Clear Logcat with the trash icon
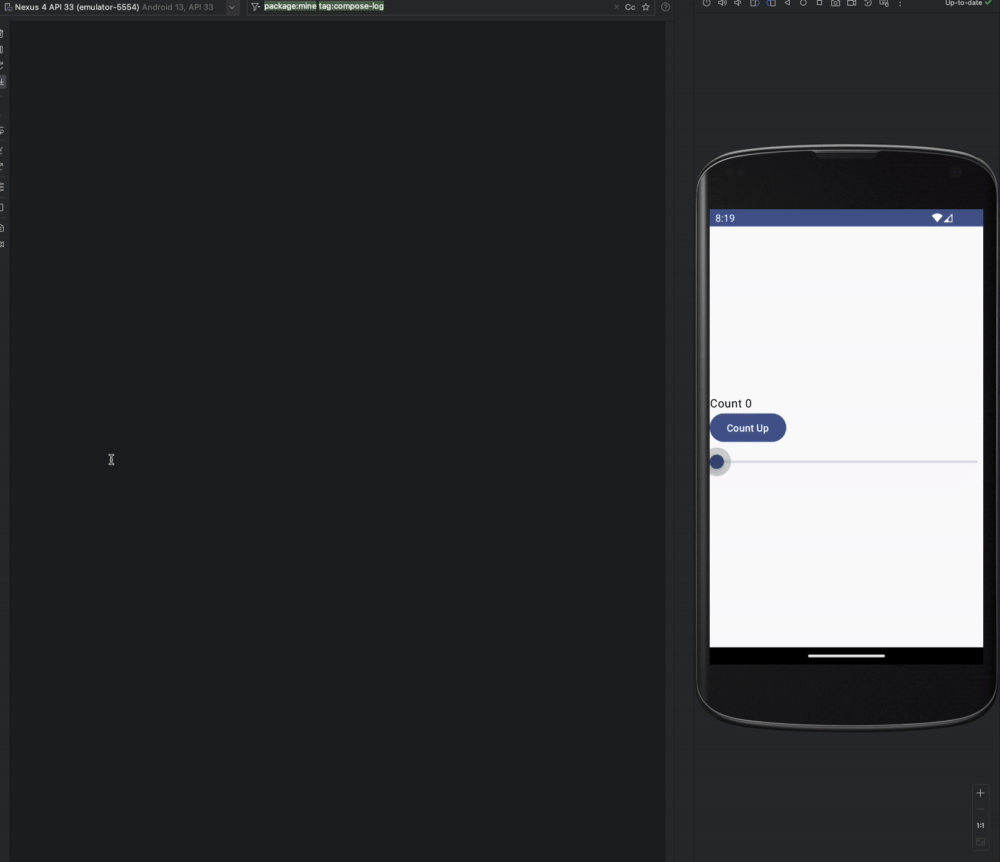 click(x=2, y=33)
